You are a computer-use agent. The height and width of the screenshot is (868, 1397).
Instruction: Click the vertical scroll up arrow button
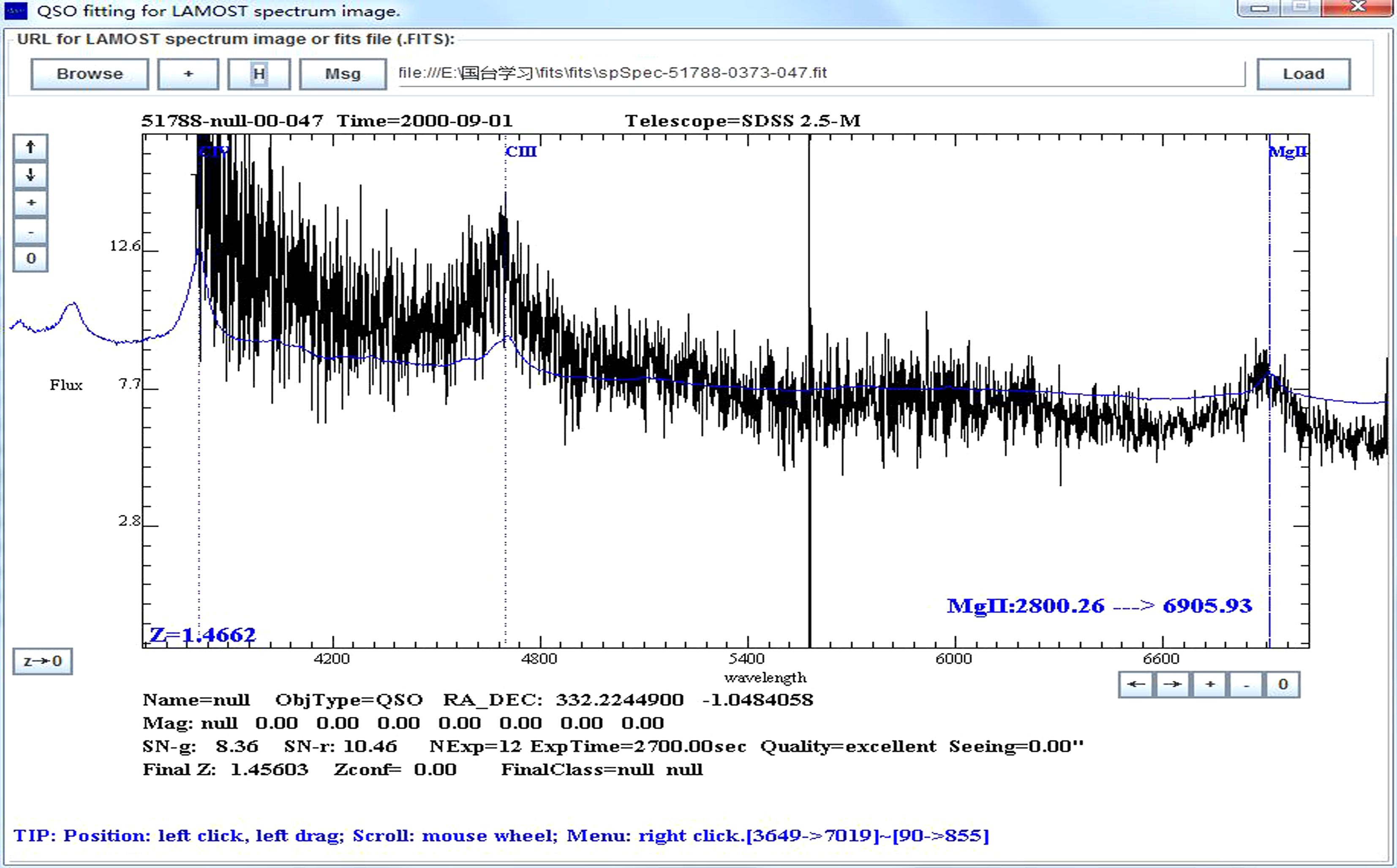coord(30,147)
